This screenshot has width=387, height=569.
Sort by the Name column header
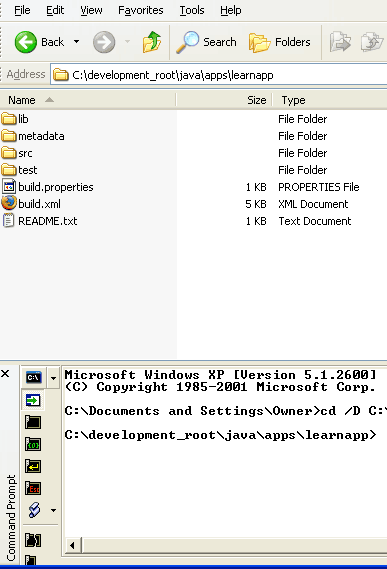(x=88, y=100)
